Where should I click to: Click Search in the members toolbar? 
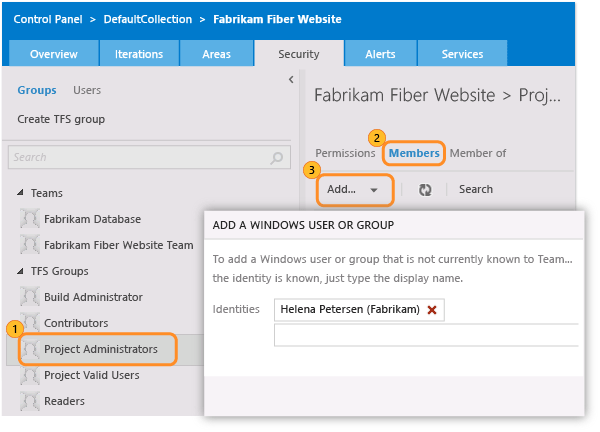point(476,189)
